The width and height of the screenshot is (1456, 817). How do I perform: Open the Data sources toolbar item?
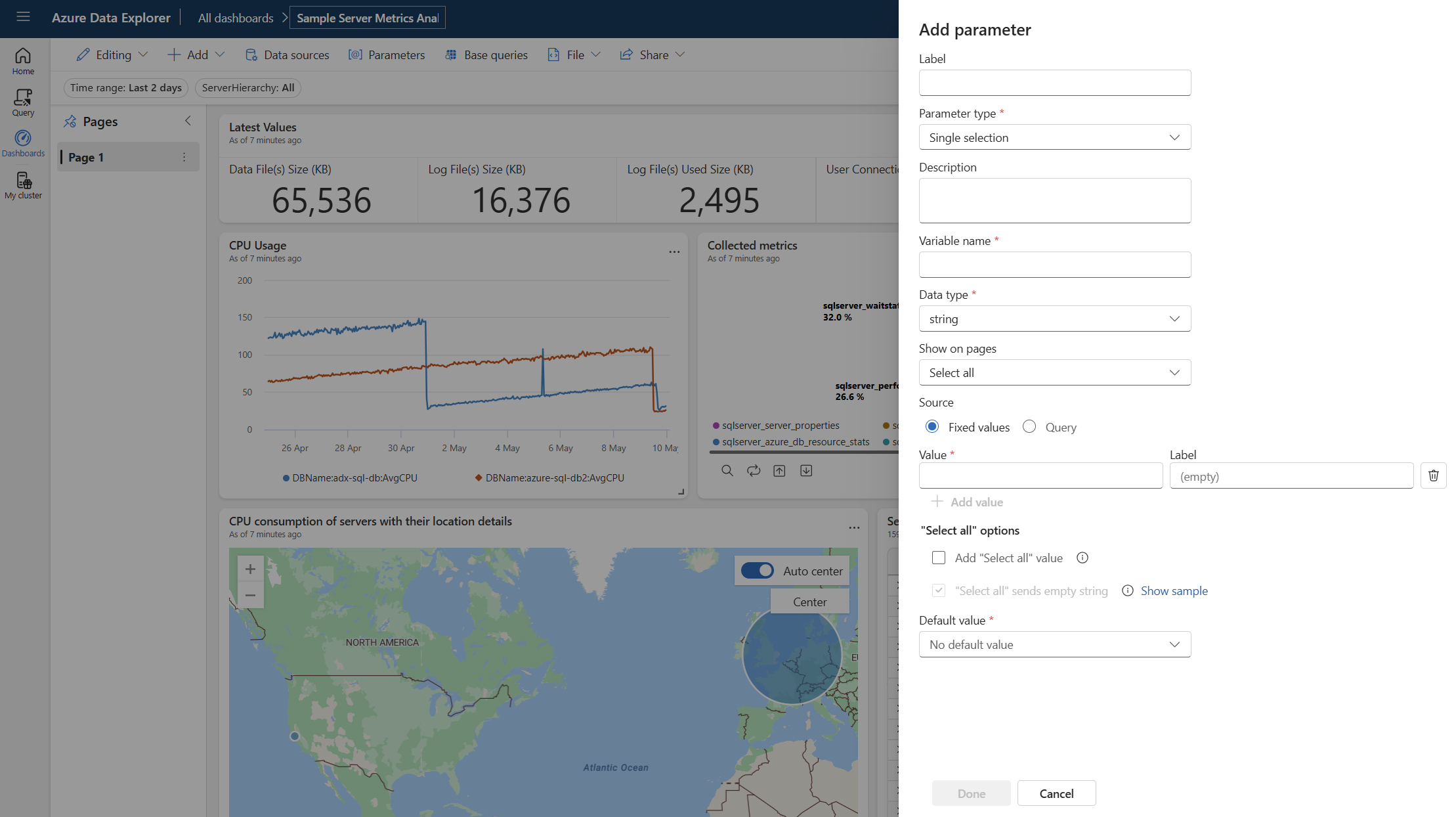click(x=287, y=55)
